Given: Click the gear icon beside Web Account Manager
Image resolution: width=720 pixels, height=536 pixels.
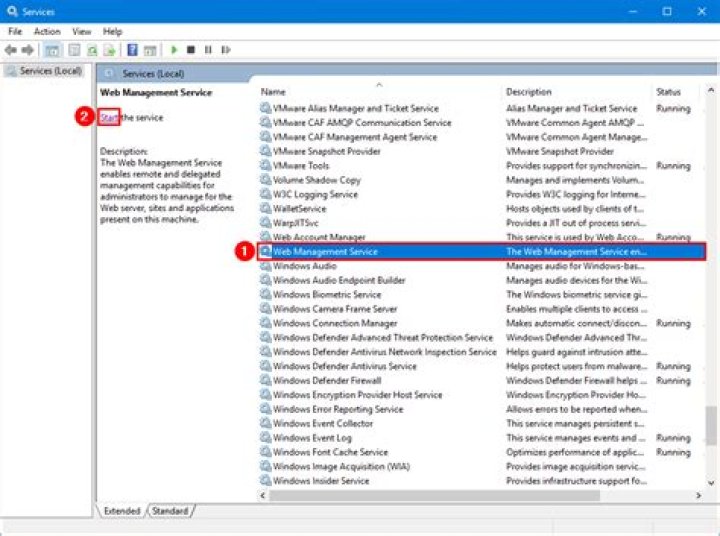Looking at the screenshot, I should click(265, 237).
